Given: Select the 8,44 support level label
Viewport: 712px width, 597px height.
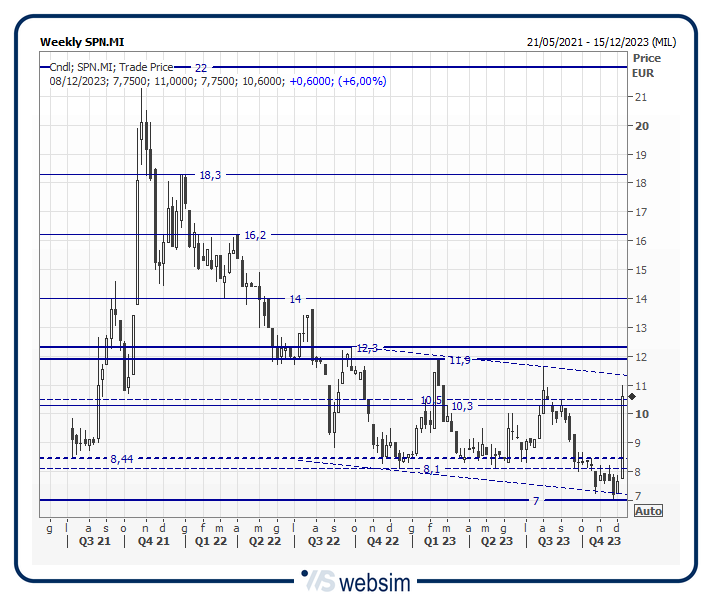Looking at the screenshot, I should pyautogui.click(x=121, y=459).
